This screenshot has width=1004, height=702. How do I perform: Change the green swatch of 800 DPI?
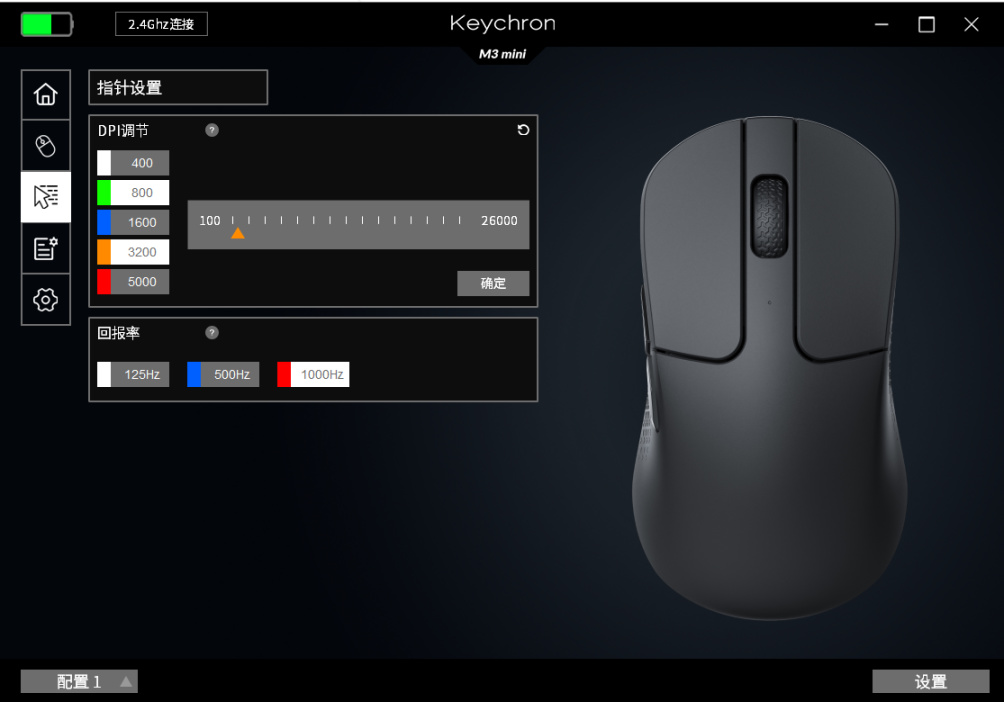tap(104, 192)
